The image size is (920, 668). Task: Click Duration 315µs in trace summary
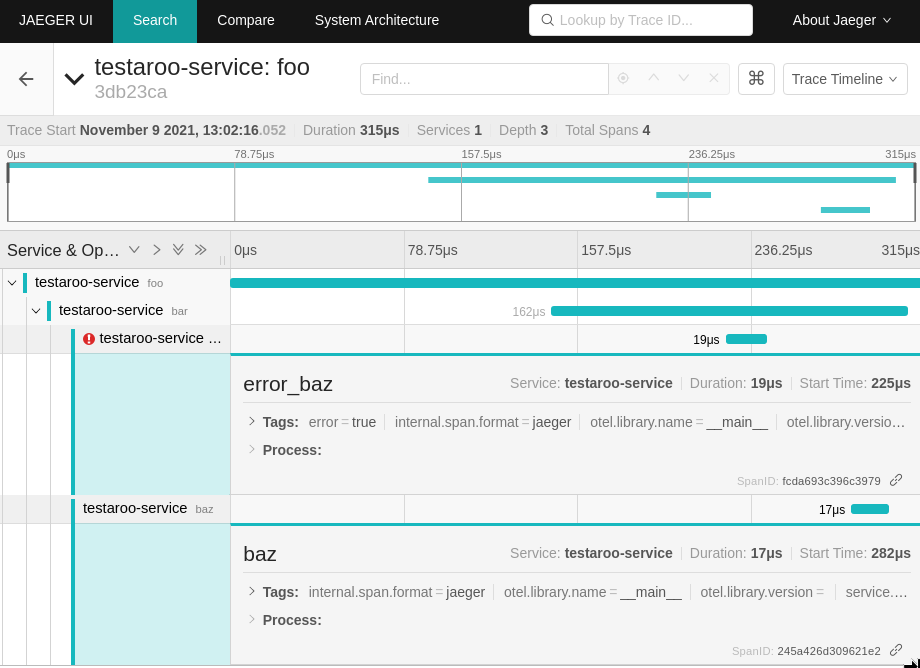(x=351, y=130)
